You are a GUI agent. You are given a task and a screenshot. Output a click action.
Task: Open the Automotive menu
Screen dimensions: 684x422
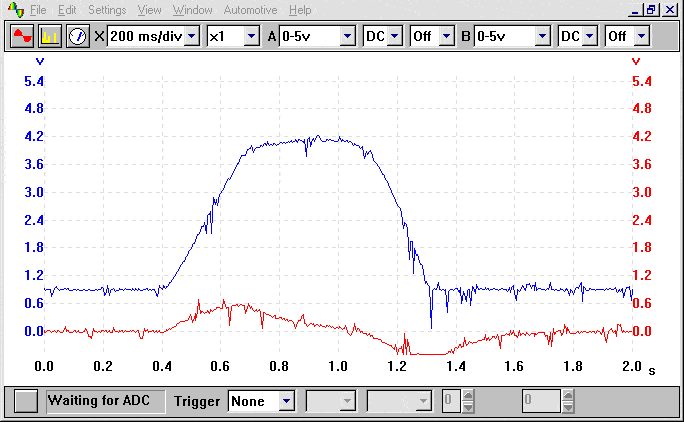[x=250, y=10]
